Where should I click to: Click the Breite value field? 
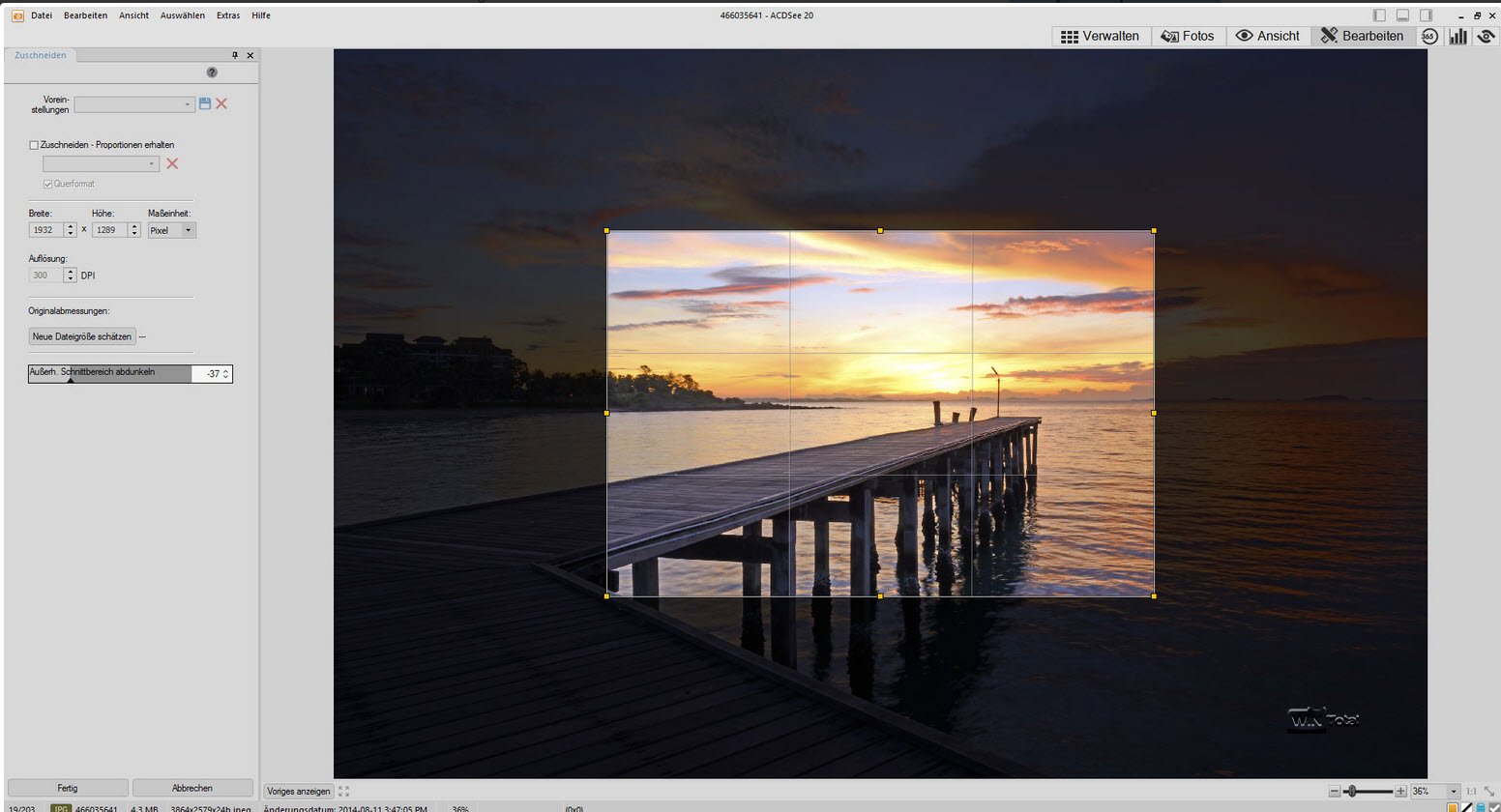[45, 230]
